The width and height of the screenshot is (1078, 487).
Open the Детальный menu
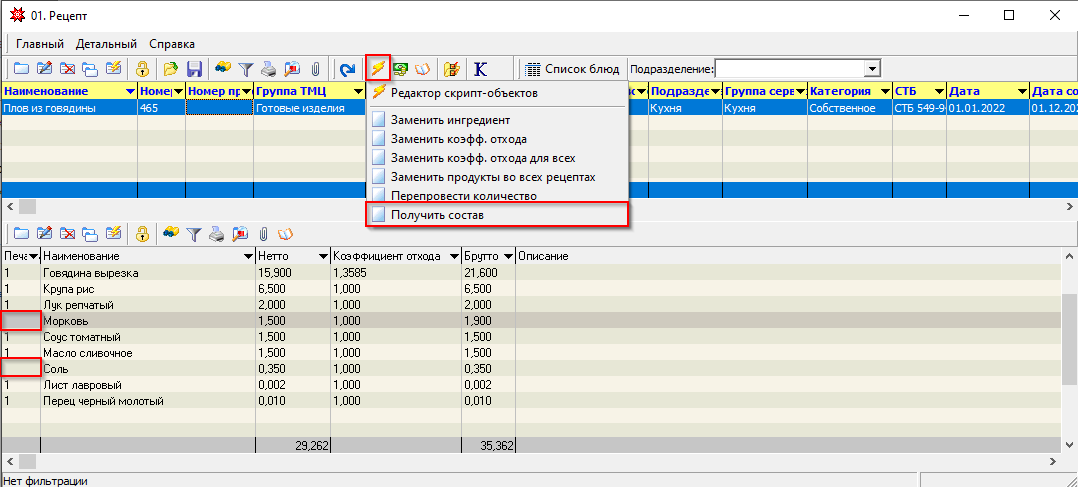point(107,43)
